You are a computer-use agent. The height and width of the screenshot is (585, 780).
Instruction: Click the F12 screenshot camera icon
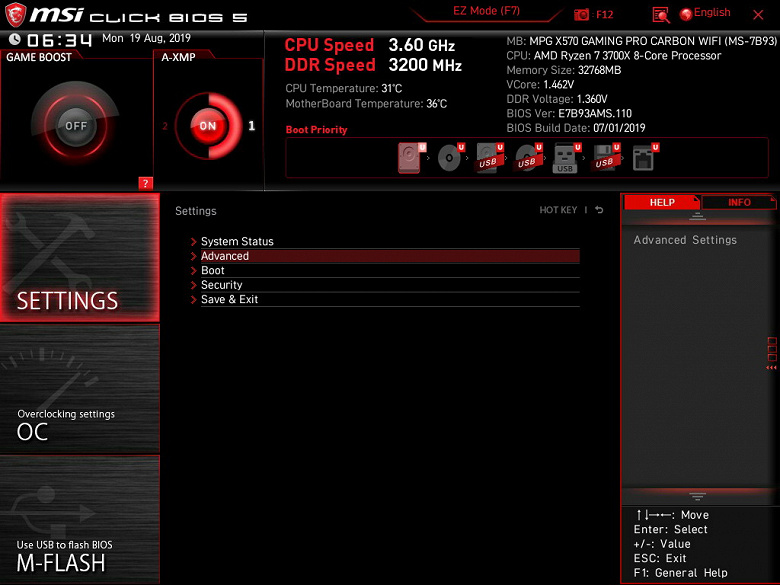581,14
